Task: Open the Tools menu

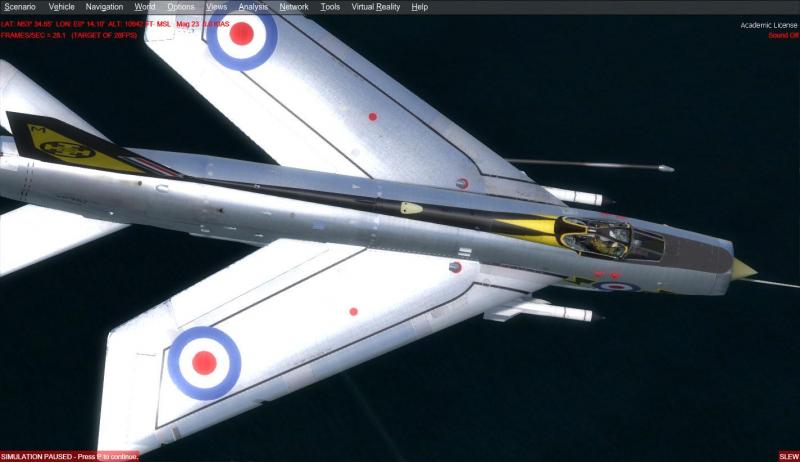Action: click(x=330, y=7)
